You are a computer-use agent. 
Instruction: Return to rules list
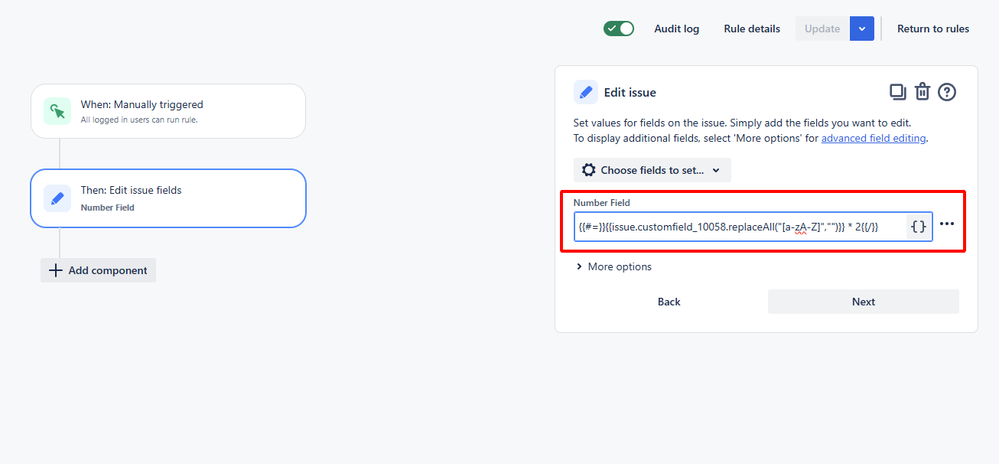click(x=933, y=29)
